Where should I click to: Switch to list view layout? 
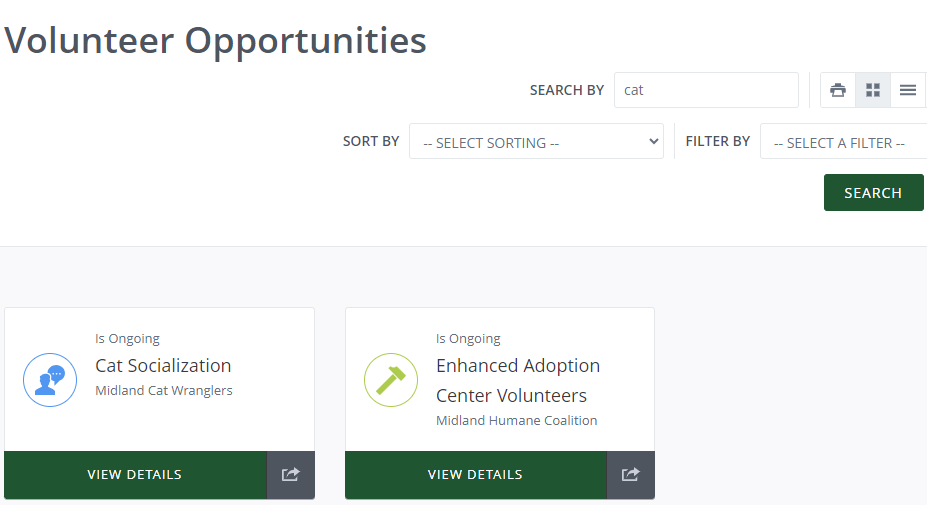point(908,90)
